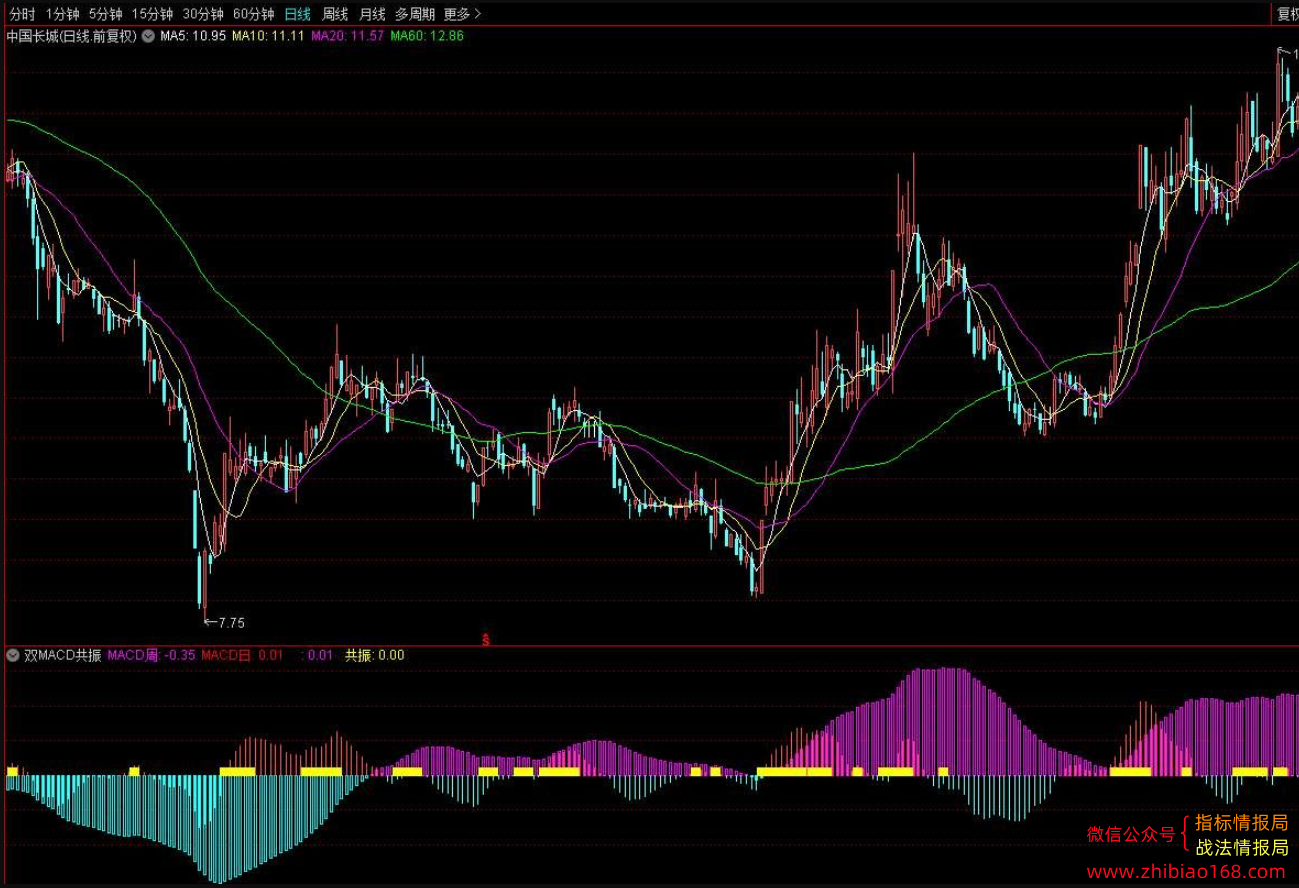
Task: Select the 15分钟 period tab
Action: point(152,14)
